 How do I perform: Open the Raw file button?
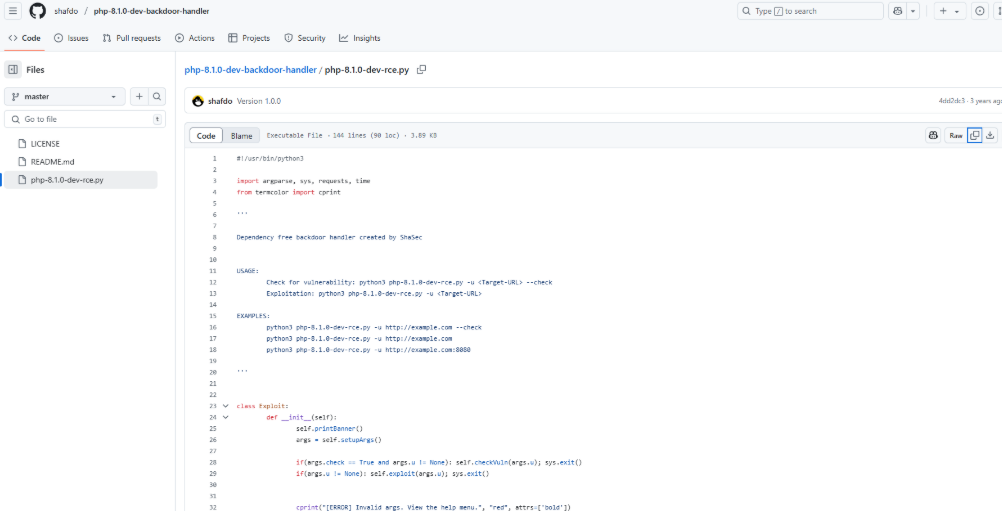(955, 135)
